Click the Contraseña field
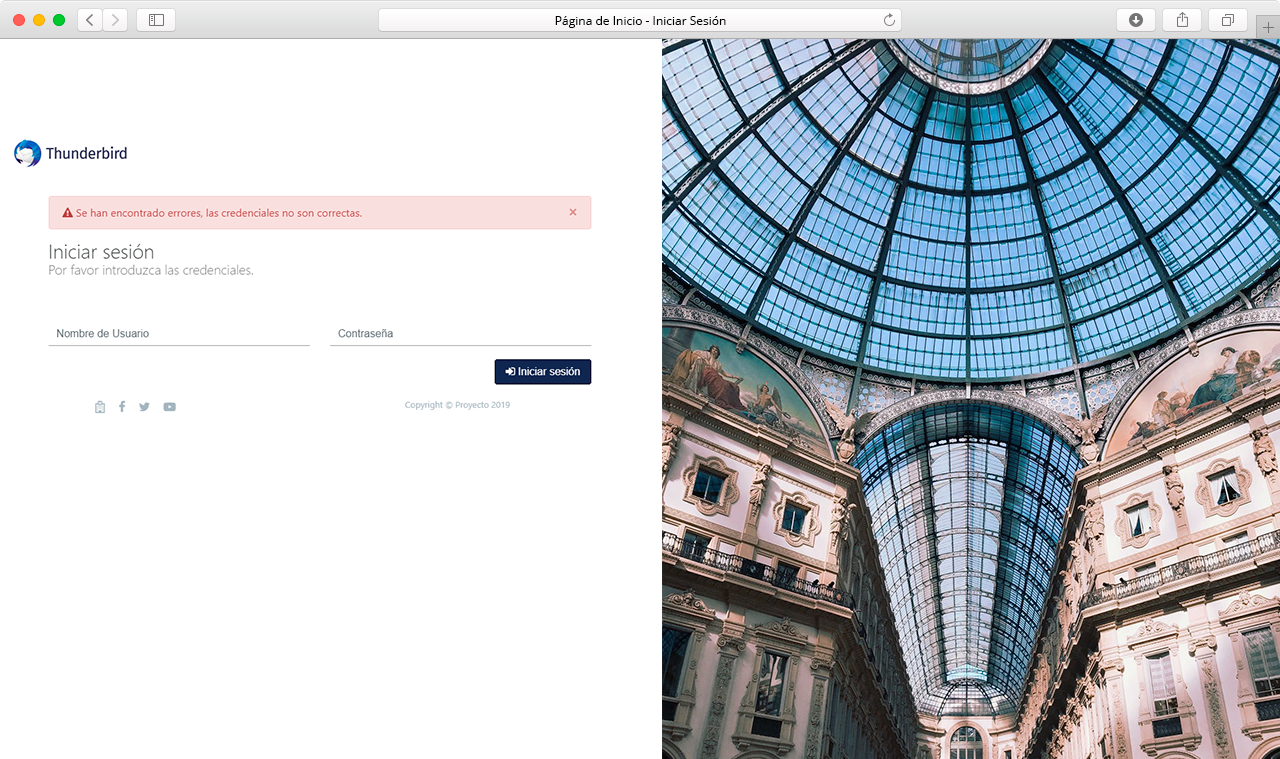This screenshot has width=1280, height=759. click(460, 333)
